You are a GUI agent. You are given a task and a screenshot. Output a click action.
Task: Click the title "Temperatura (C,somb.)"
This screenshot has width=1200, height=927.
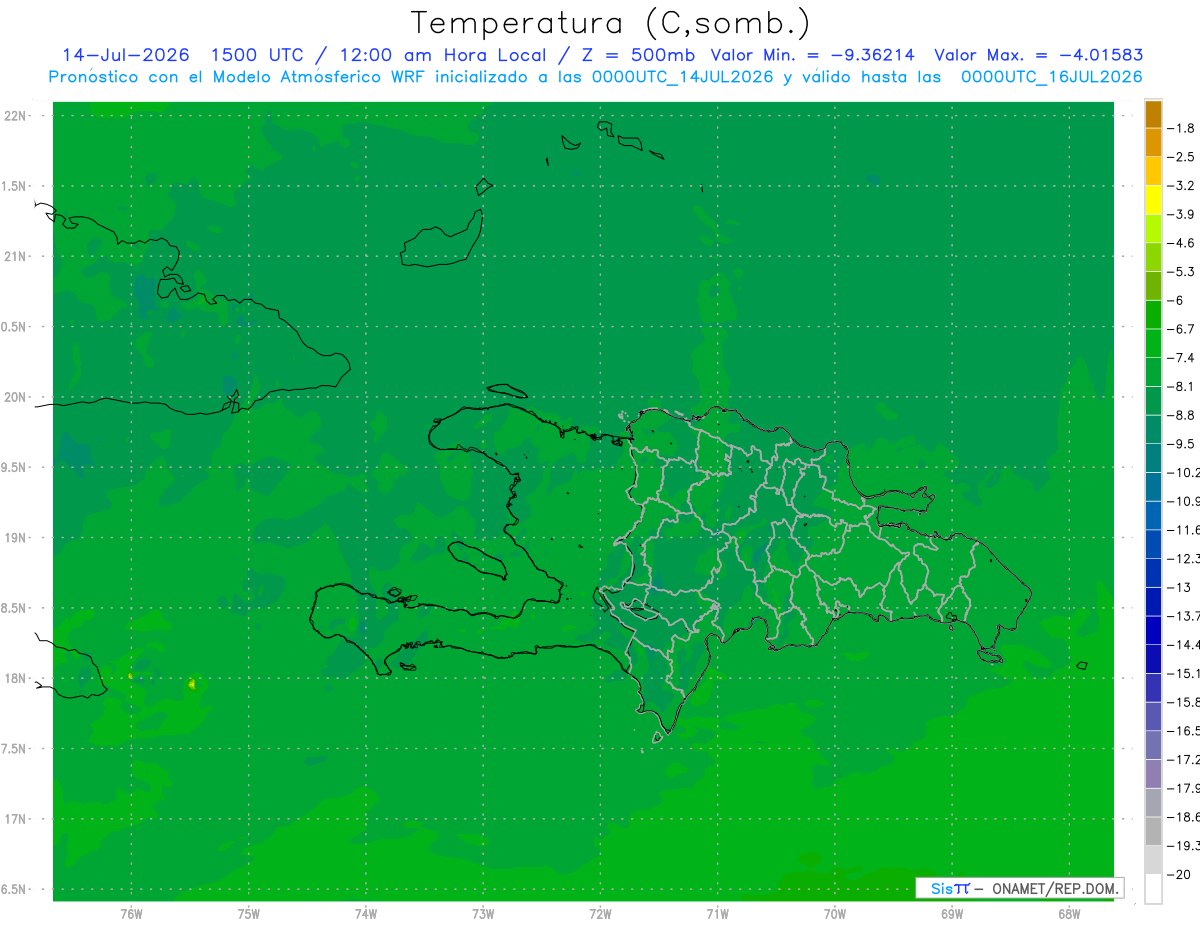point(610,23)
